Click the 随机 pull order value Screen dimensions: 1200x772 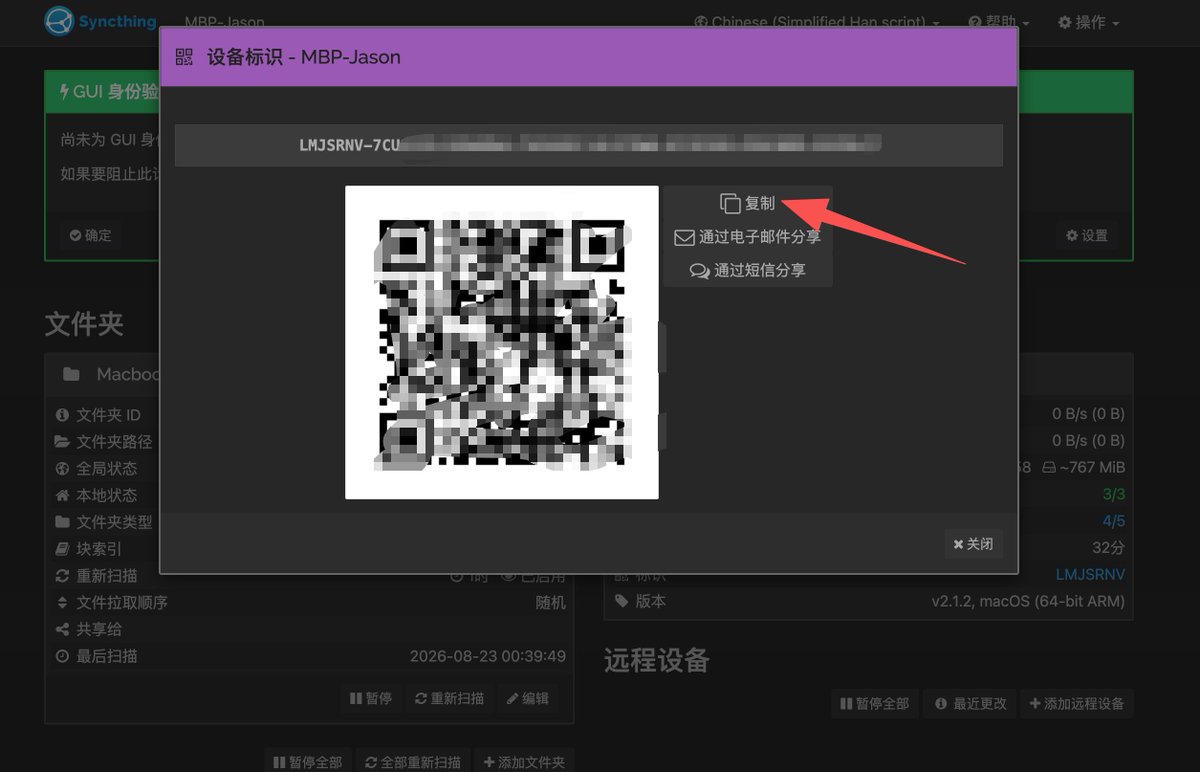click(x=551, y=602)
